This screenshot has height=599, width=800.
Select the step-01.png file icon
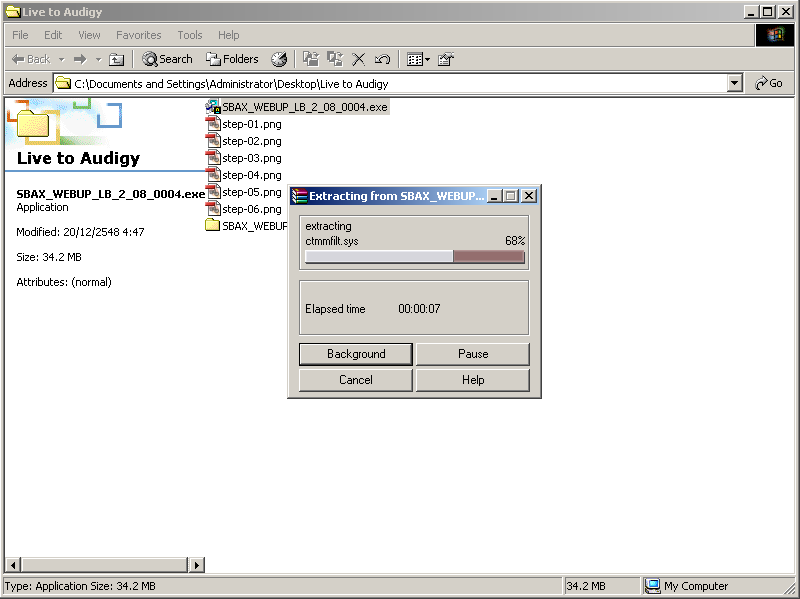coord(213,124)
